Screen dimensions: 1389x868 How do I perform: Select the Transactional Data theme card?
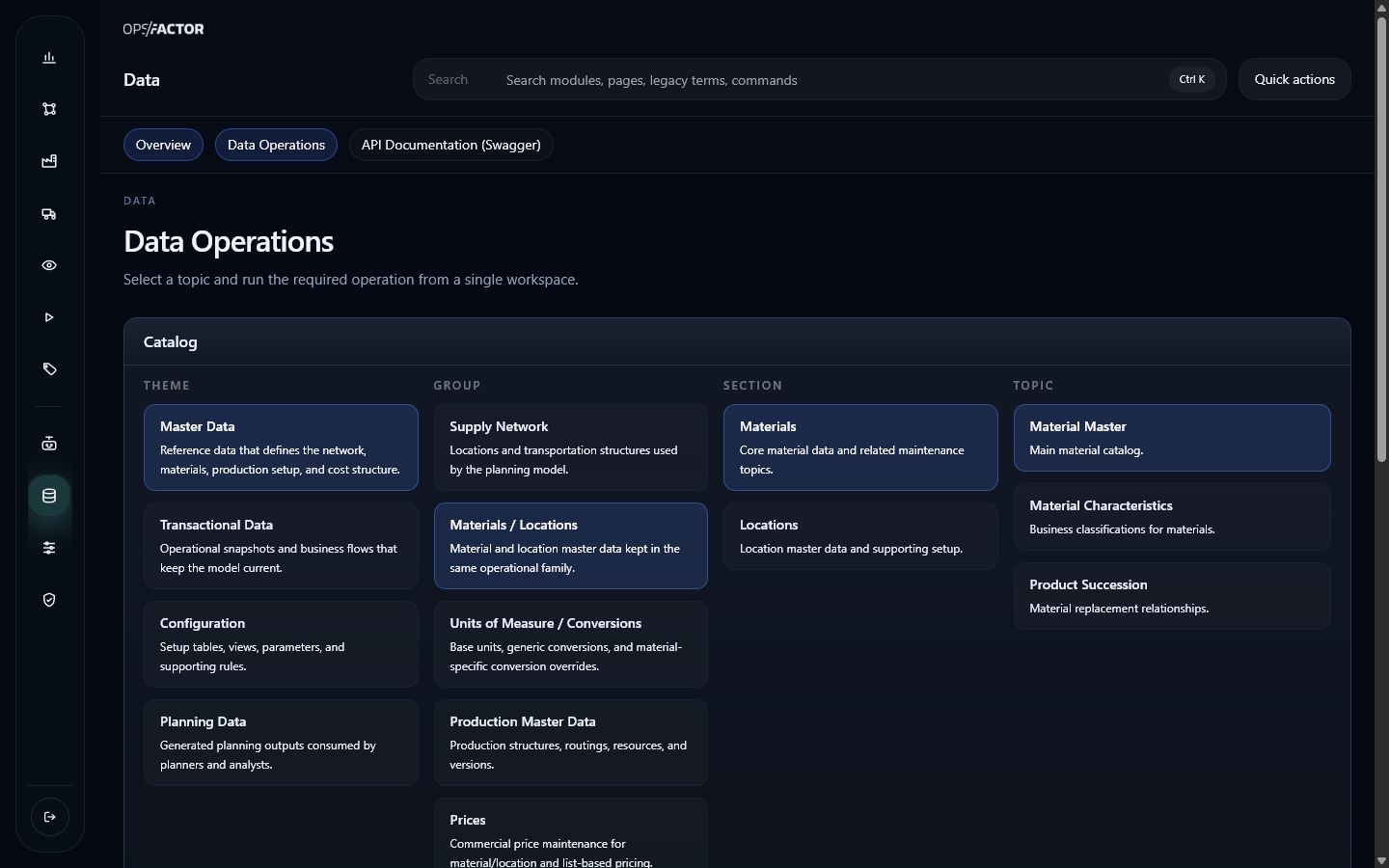click(x=281, y=546)
